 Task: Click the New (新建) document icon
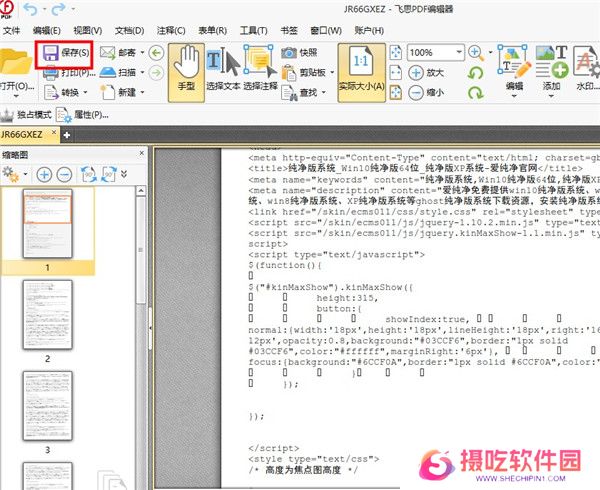click(x=108, y=92)
